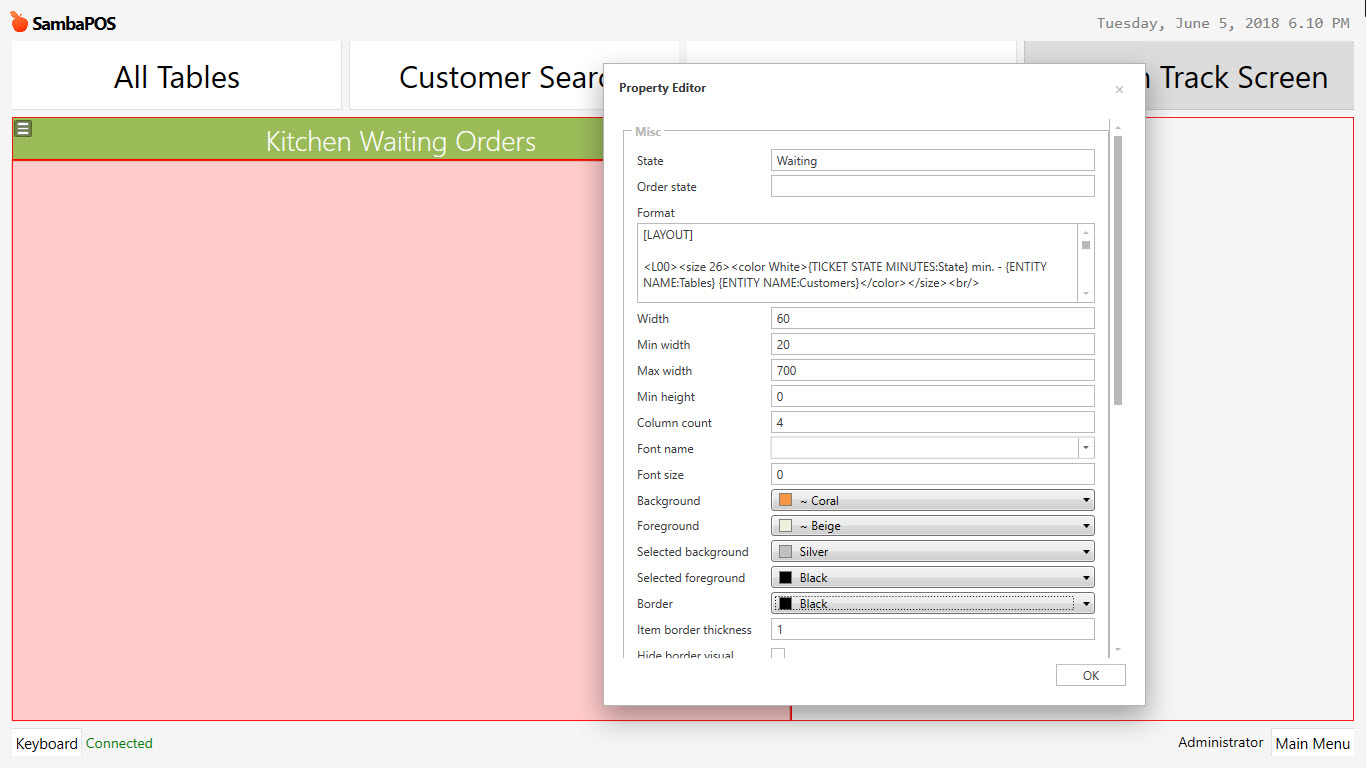Confirm changes with the OK button
The width and height of the screenshot is (1366, 768).
(1090, 675)
